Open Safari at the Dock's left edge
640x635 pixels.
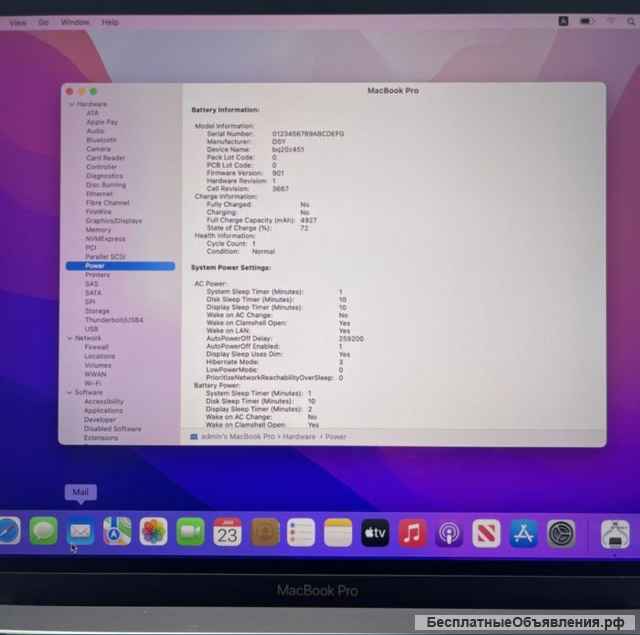point(10,530)
